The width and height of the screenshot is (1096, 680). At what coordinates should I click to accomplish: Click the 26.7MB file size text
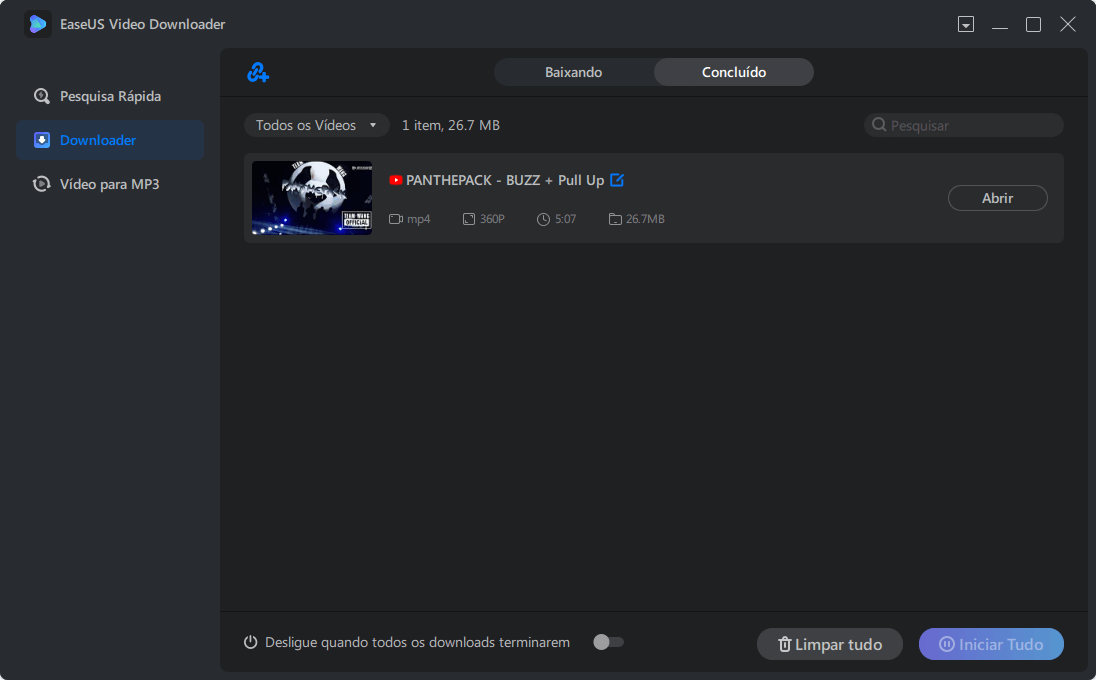pyautogui.click(x=645, y=219)
